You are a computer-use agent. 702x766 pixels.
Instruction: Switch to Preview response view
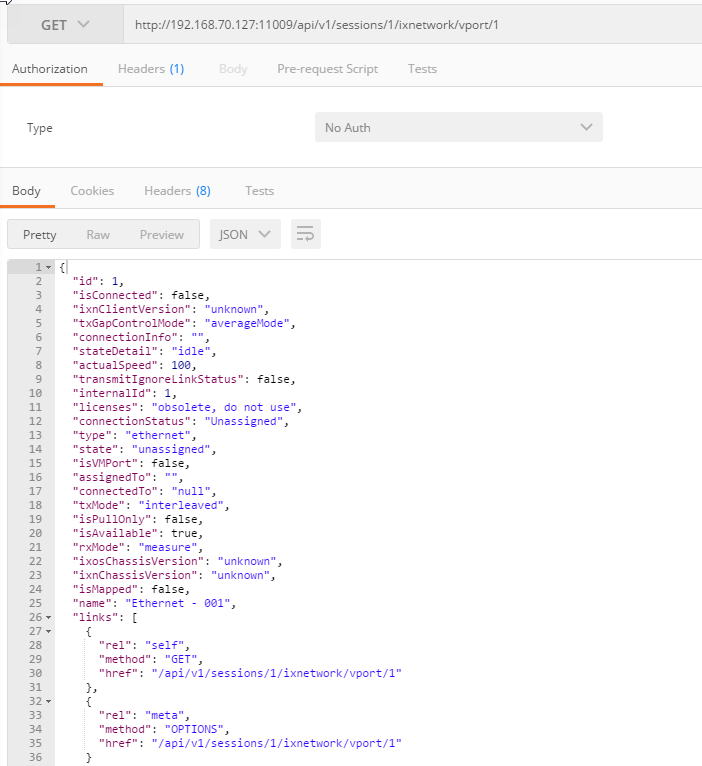click(161, 235)
